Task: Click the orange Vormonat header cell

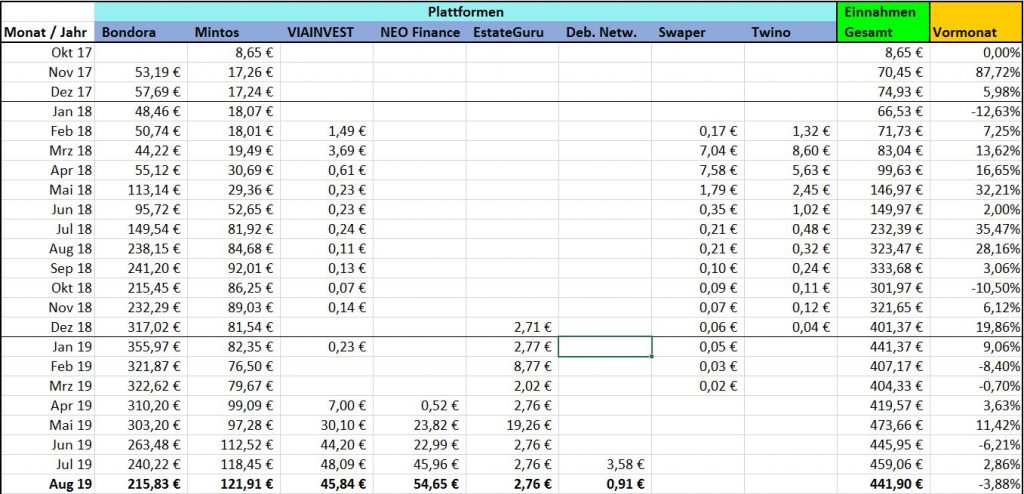Action: (x=976, y=22)
